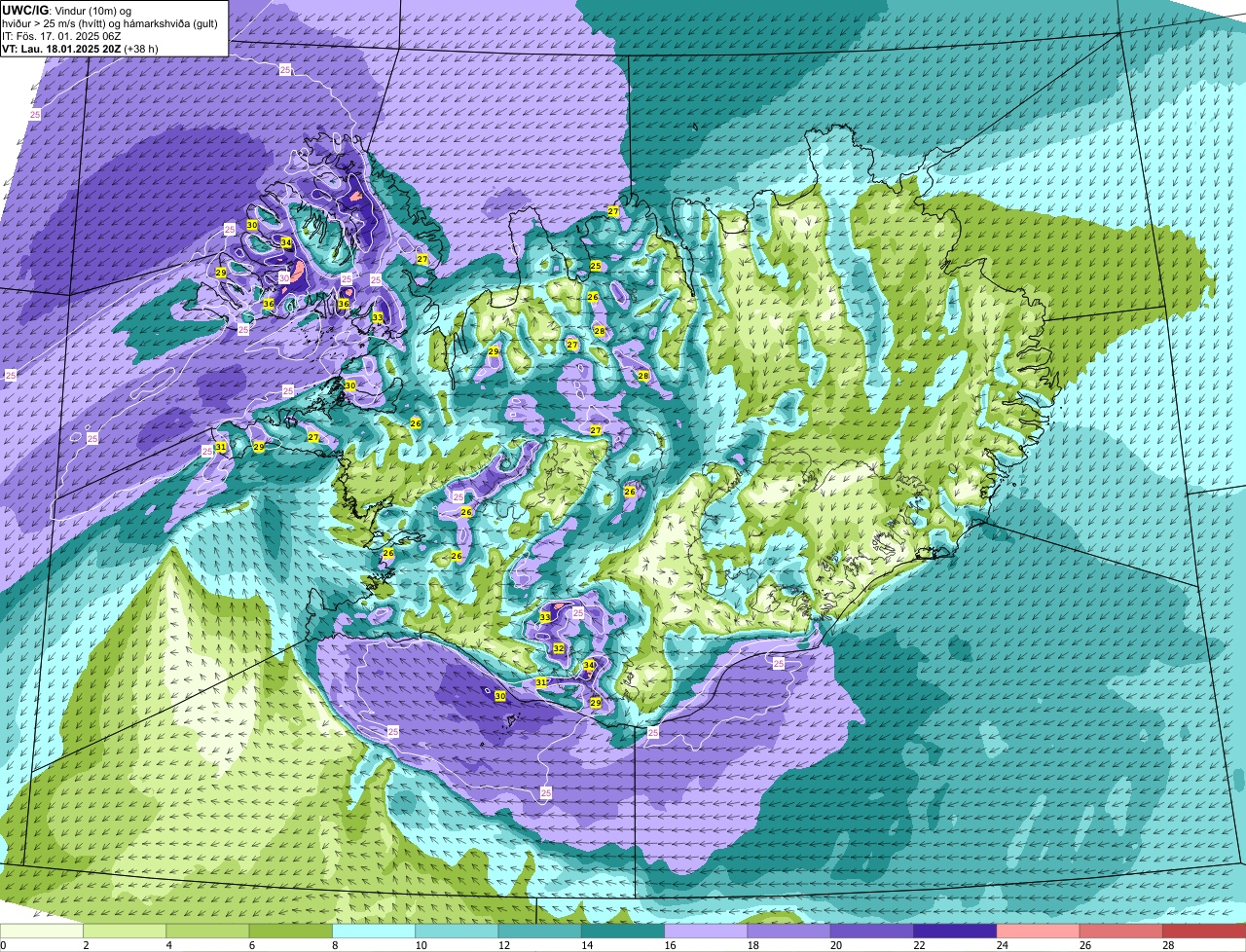Select the 20–22 m/s purple legend swatch
This screenshot has height=952, width=1246.
tap(872, 931)
